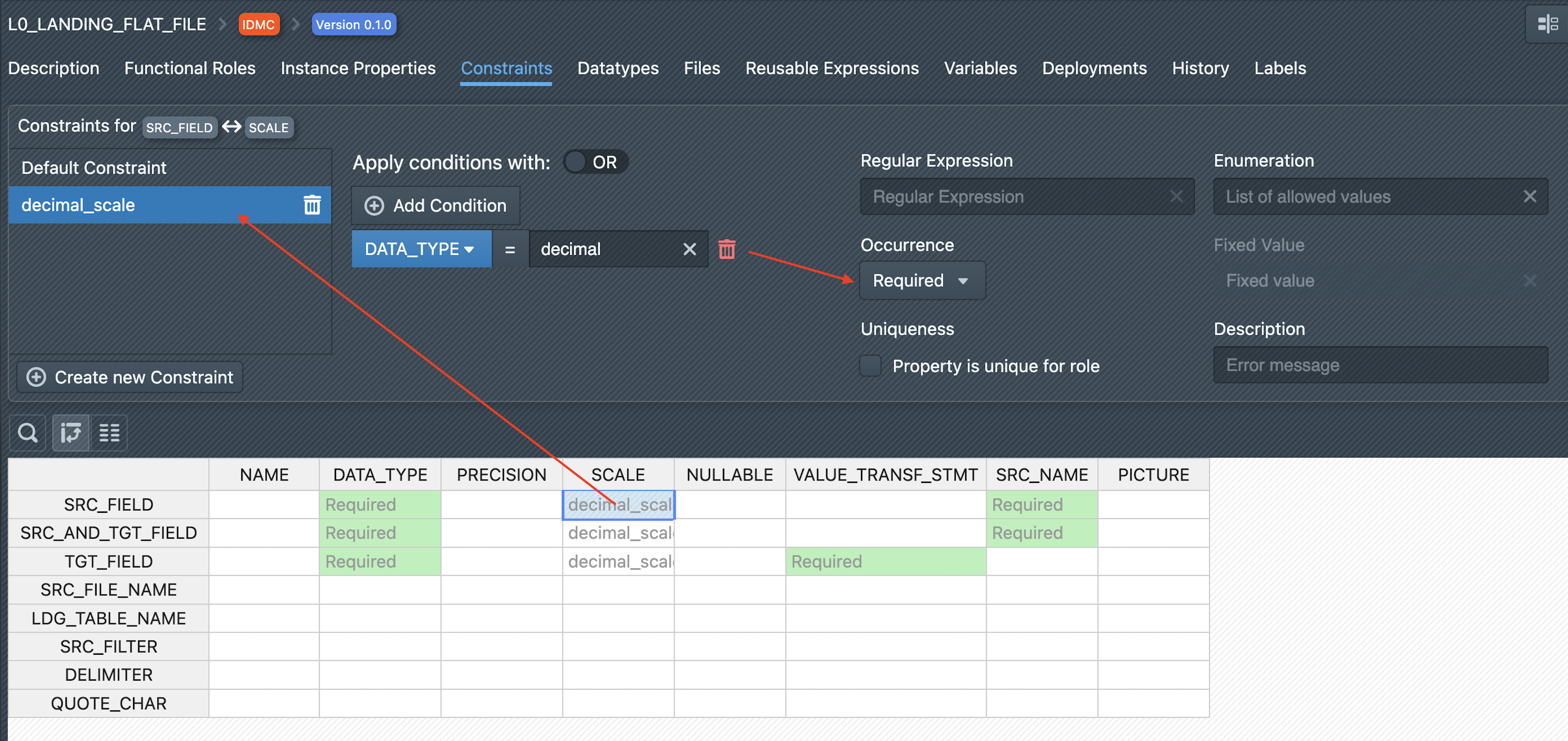Delete the decimal_scale constraint with trash icon
The height and width of the screenshot is (741, 1568).
pos(312,205)
